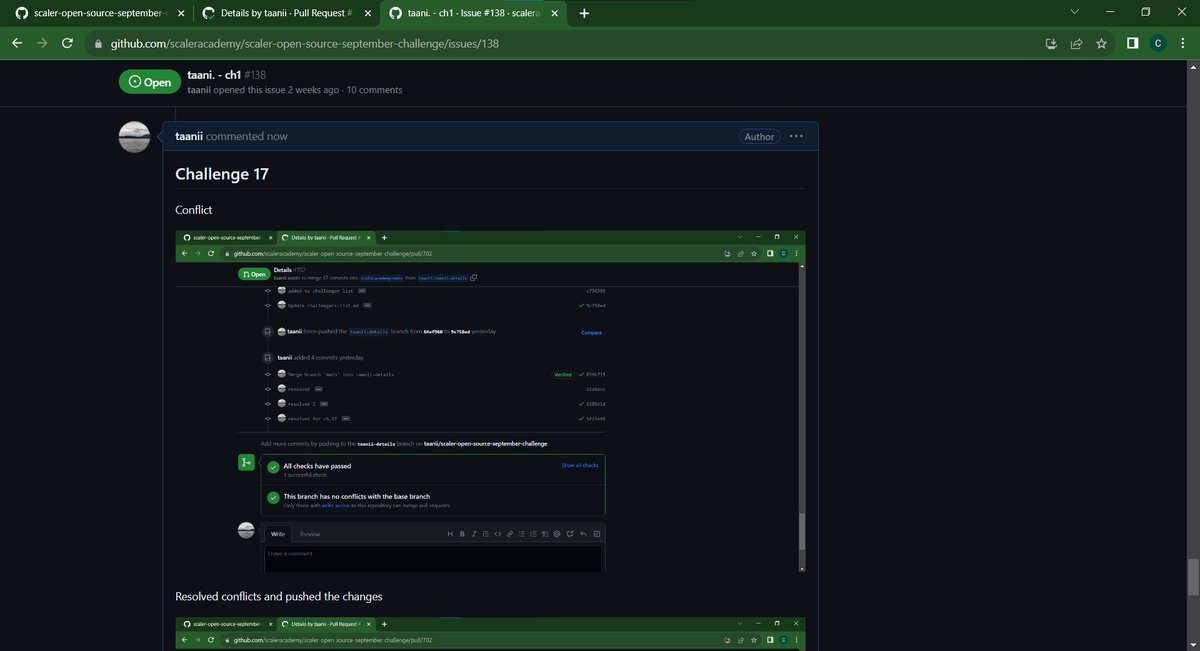Toggle the task list formatting option
1200x651 pixels.
tap(544, 533)
